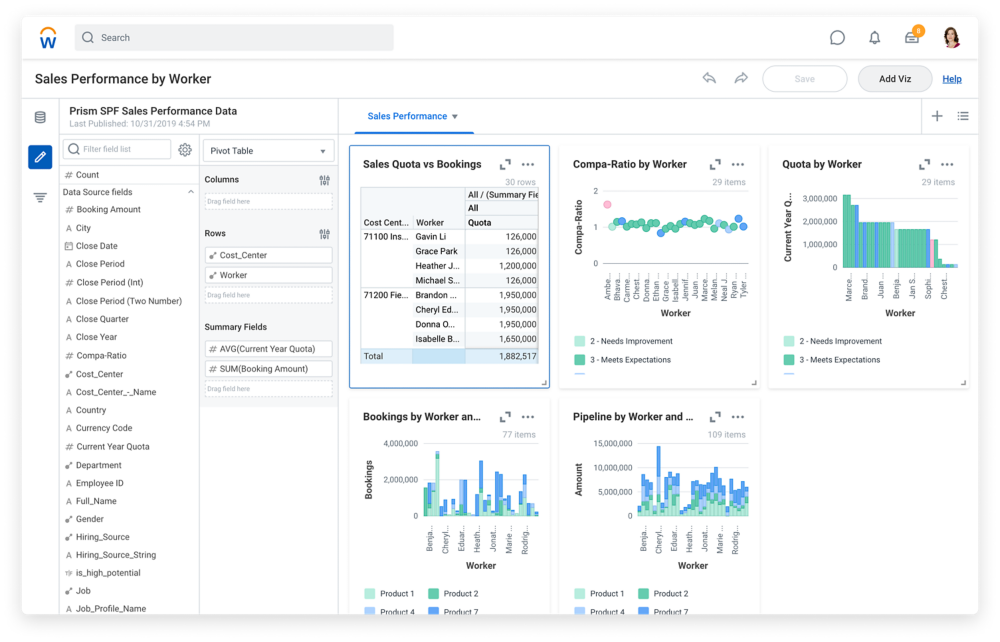
Task: Collapse the Data Source fields section
Action: click(191, 192)
